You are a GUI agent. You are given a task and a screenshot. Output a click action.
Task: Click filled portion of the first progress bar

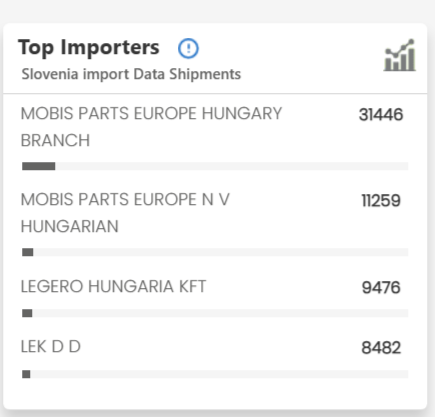pos(39,166)
